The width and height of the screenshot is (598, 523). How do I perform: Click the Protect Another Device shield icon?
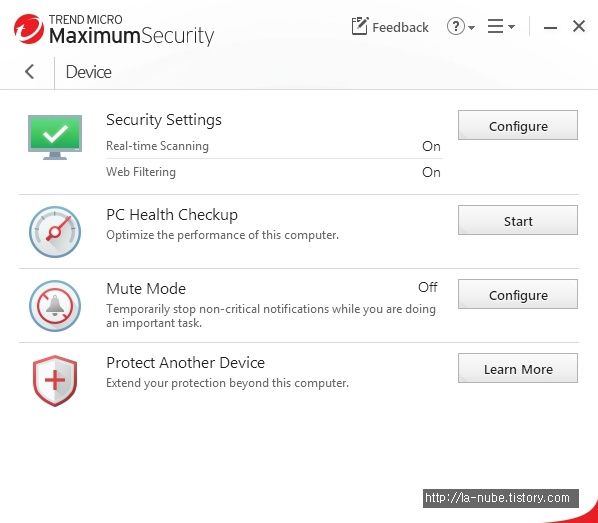(55, 381)
